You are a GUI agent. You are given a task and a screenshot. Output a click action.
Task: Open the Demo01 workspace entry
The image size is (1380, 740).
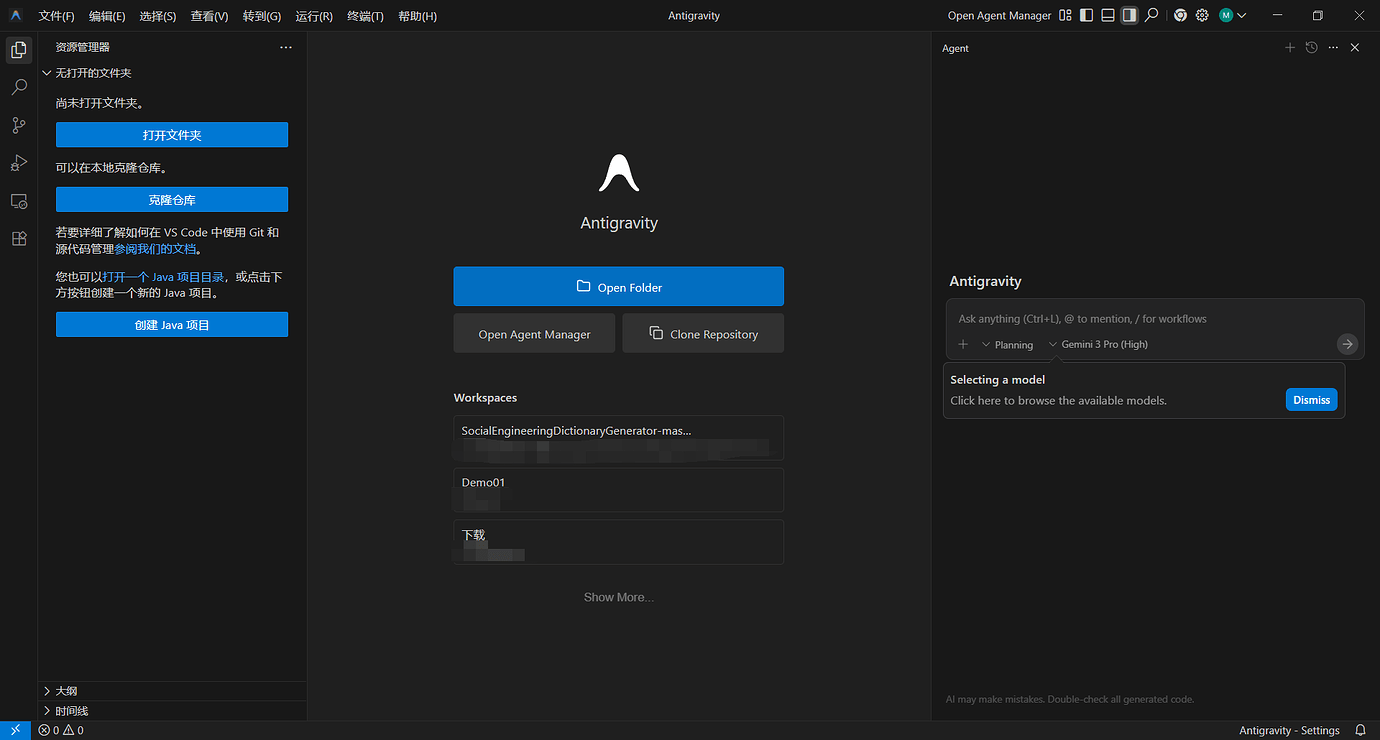(x=618, y=490)
